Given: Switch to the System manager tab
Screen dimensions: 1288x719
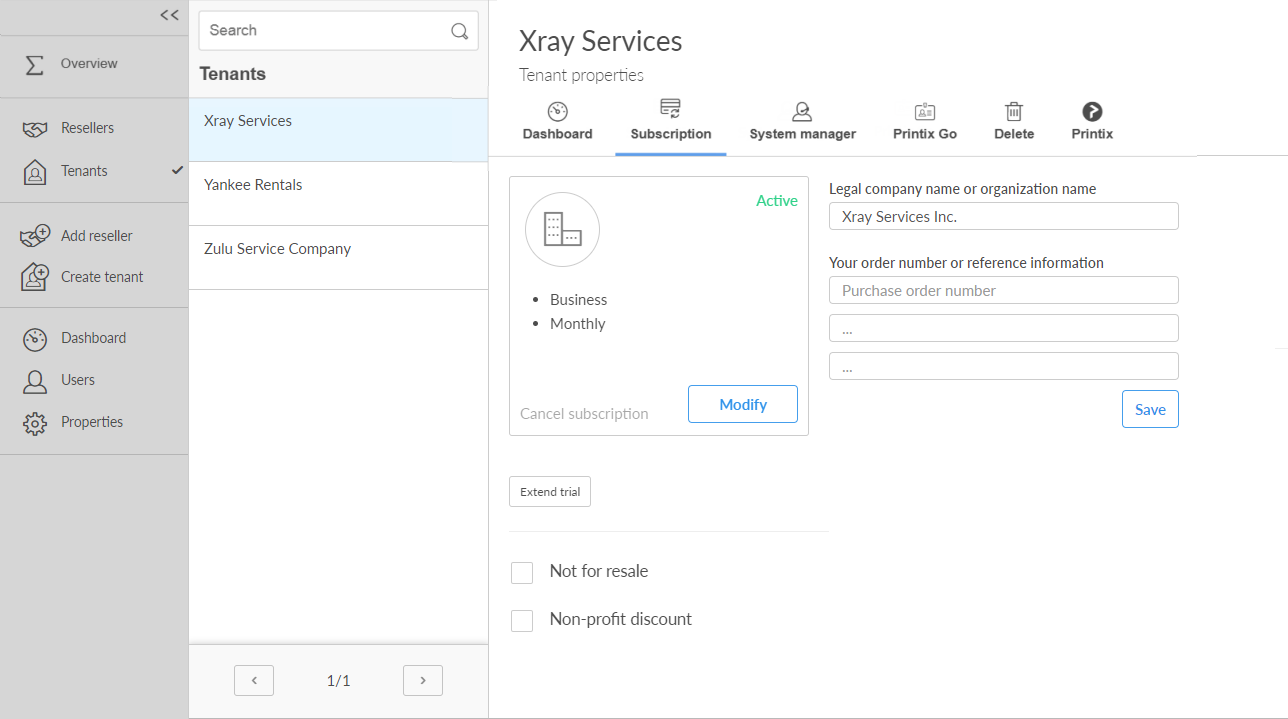Looking at the screenshot, I should coord(802,122).
